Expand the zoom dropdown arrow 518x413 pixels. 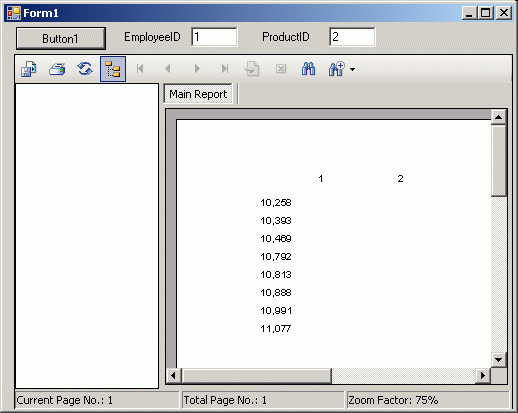[352, 69]
